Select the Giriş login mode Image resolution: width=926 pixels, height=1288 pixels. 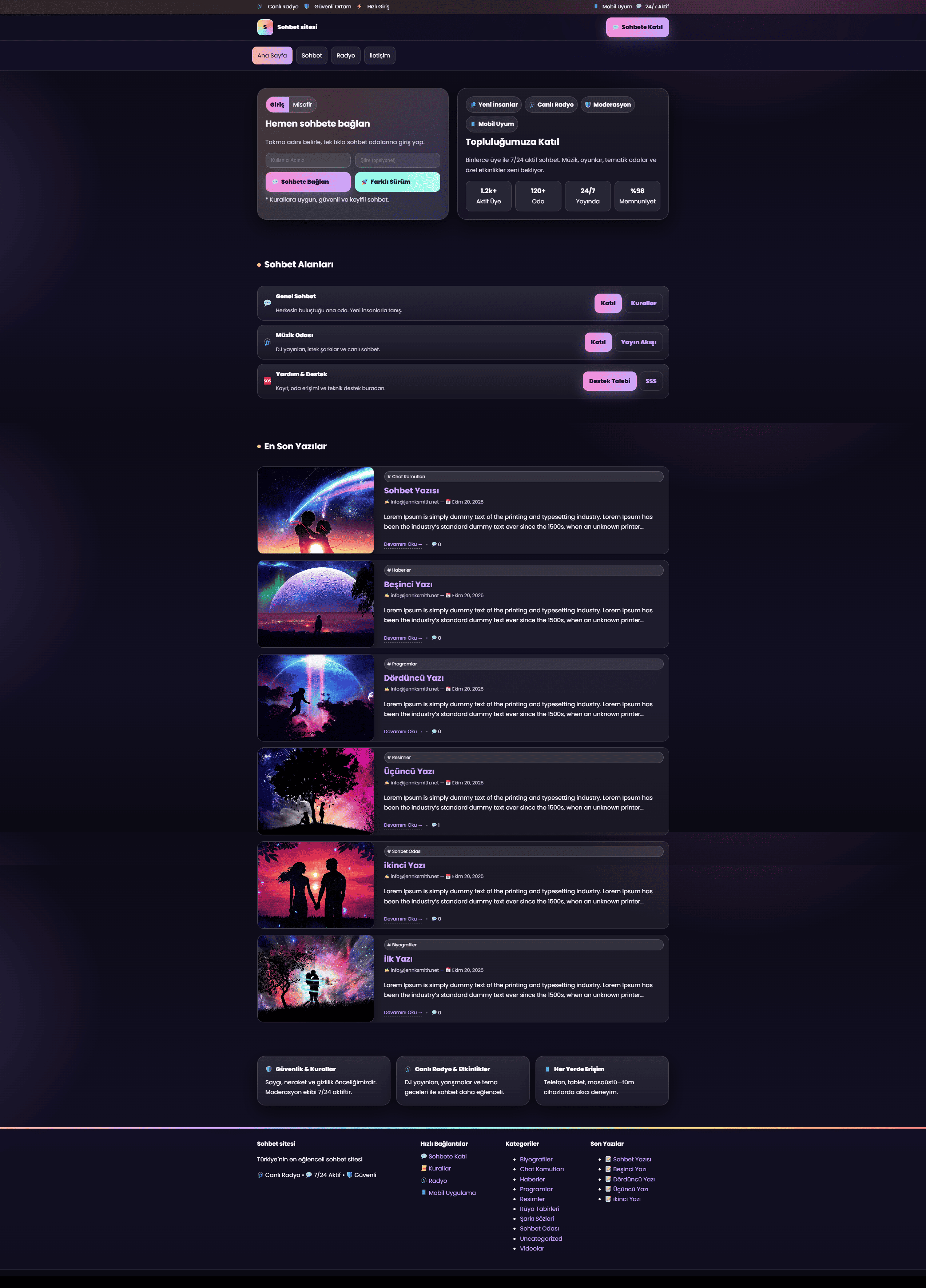(277, 104)
